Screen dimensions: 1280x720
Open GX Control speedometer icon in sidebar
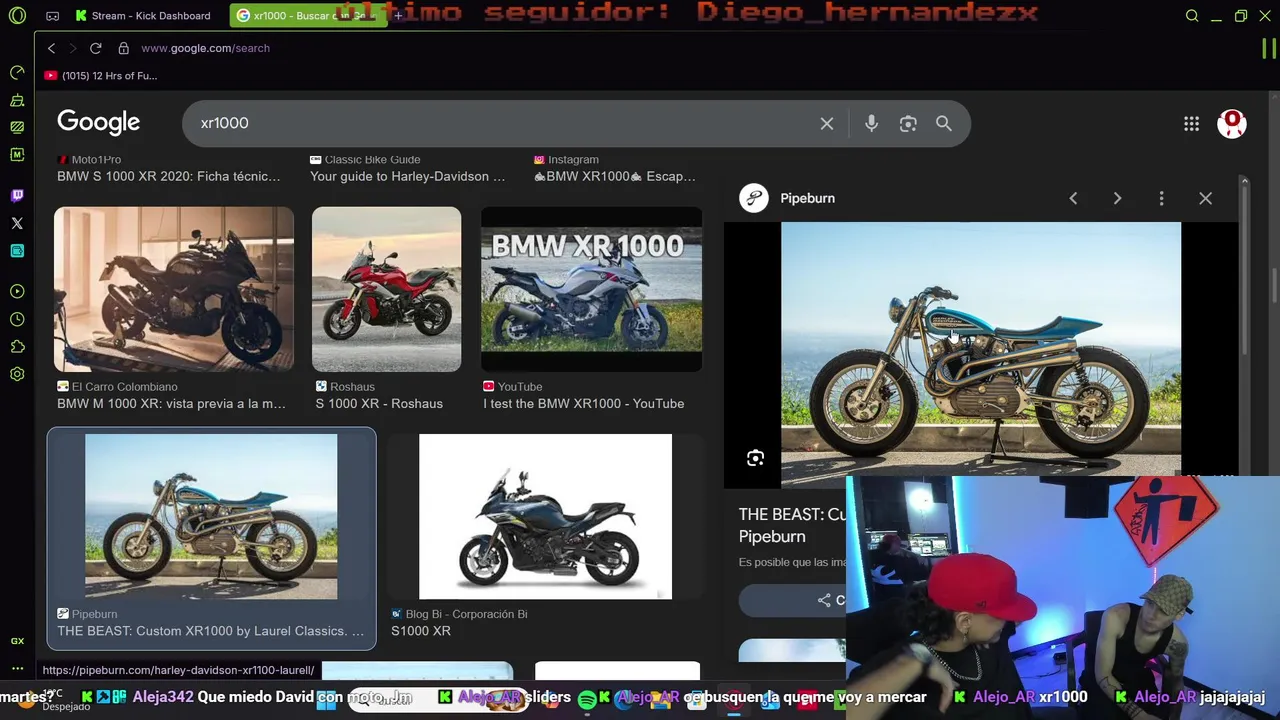coord(17,73)
